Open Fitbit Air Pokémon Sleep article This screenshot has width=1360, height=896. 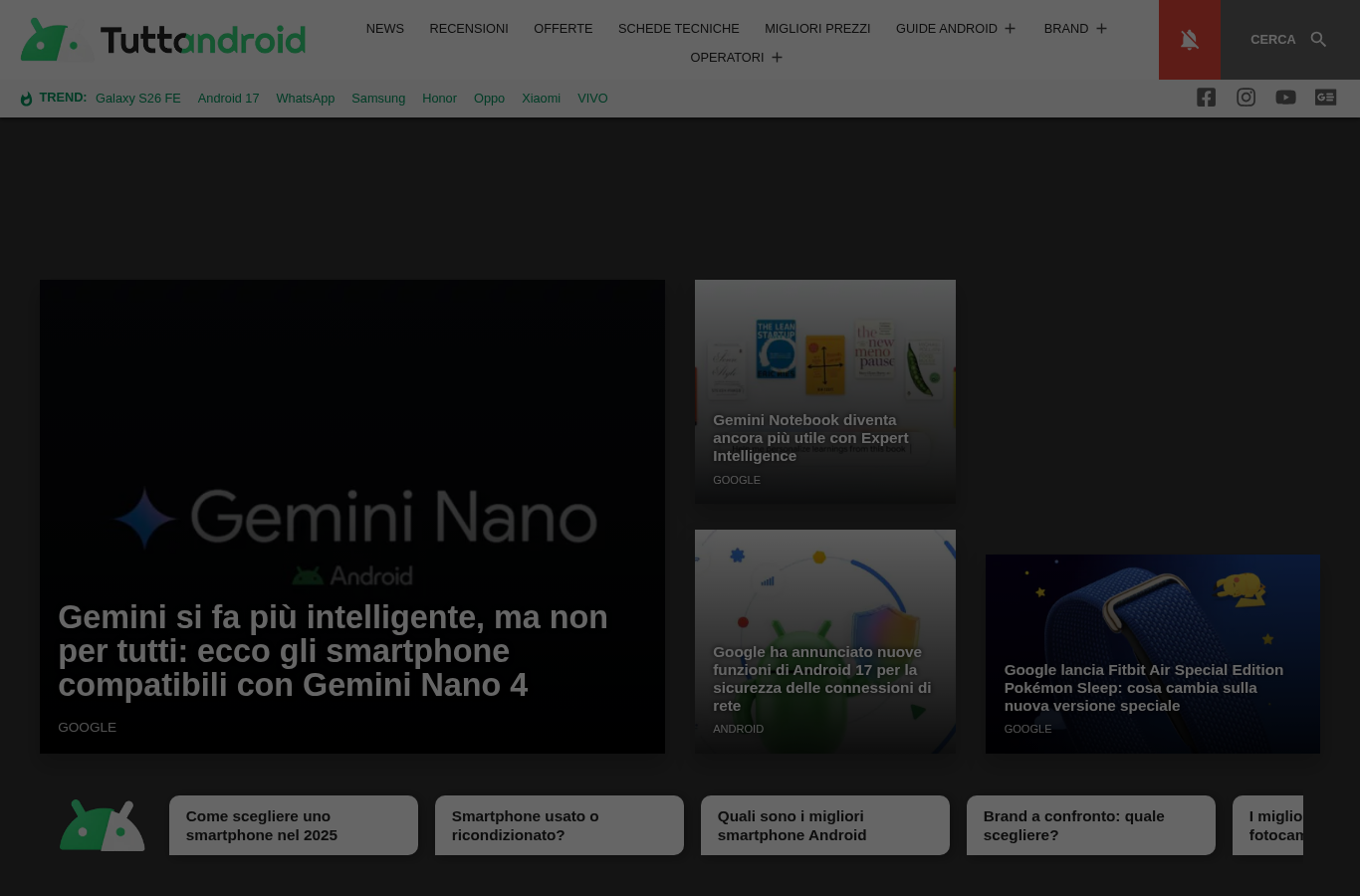[1143, 688]
